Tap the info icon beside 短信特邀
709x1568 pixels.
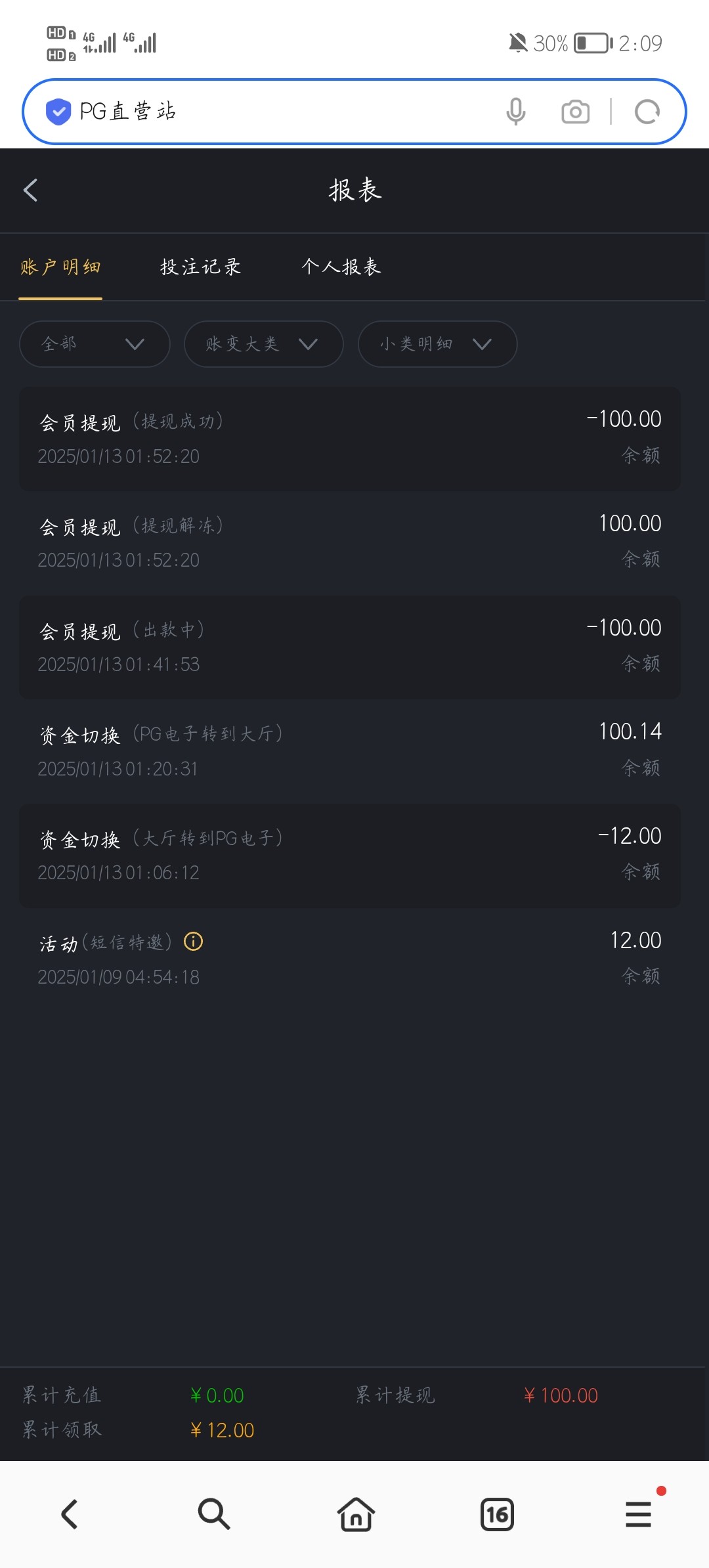tap(194, 942)
